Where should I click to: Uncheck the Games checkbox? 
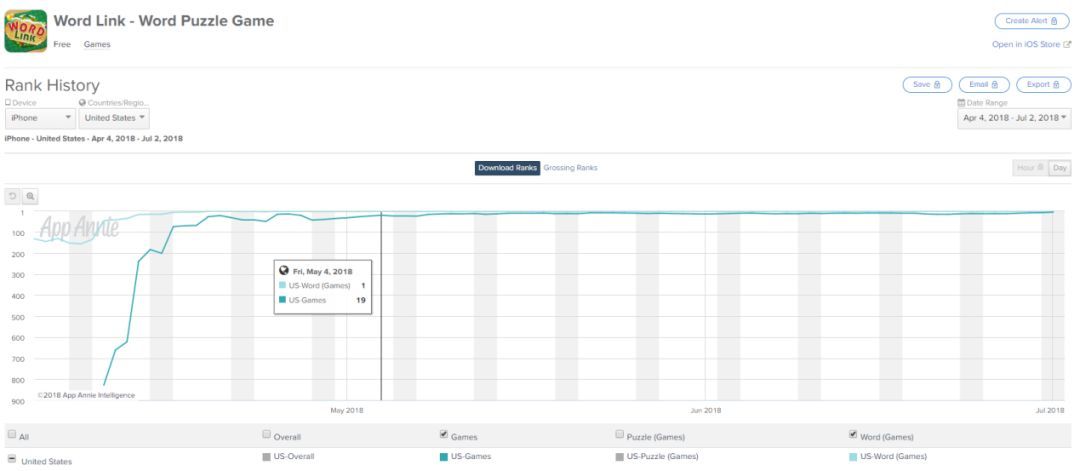(444, 435)
